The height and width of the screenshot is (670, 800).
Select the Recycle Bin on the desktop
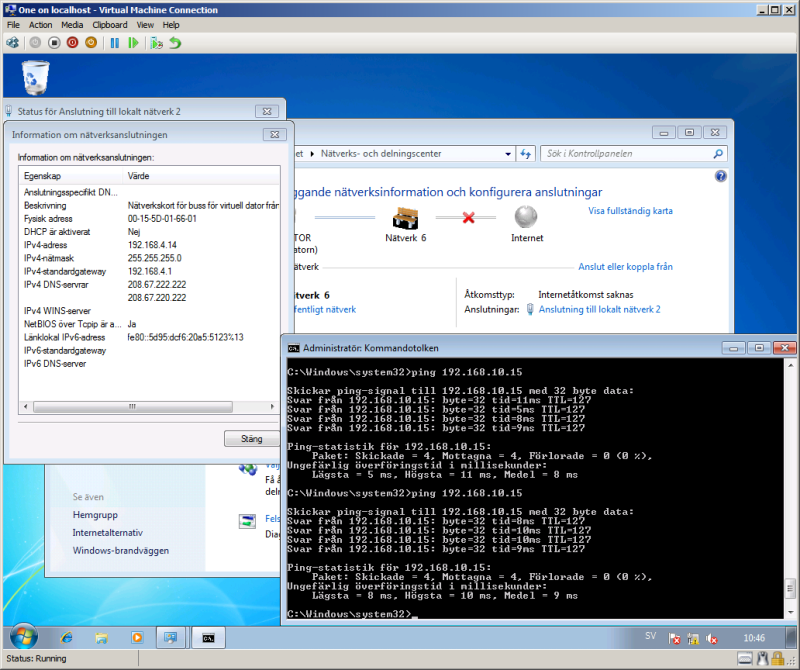point(35,78)
